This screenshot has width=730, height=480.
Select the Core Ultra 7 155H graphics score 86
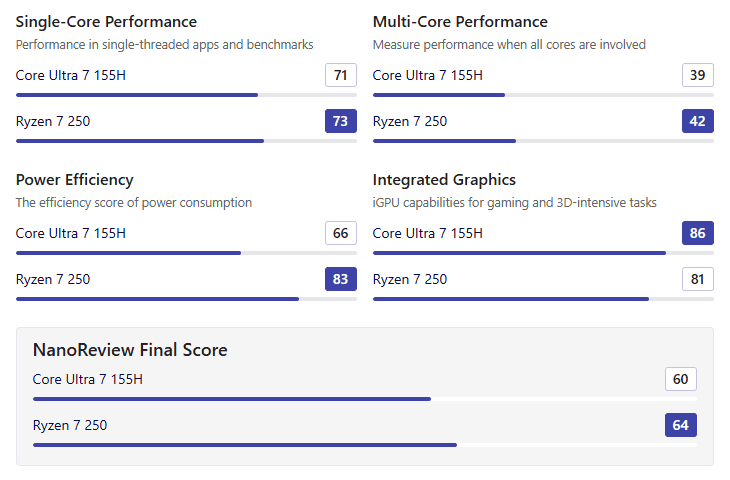698,233
